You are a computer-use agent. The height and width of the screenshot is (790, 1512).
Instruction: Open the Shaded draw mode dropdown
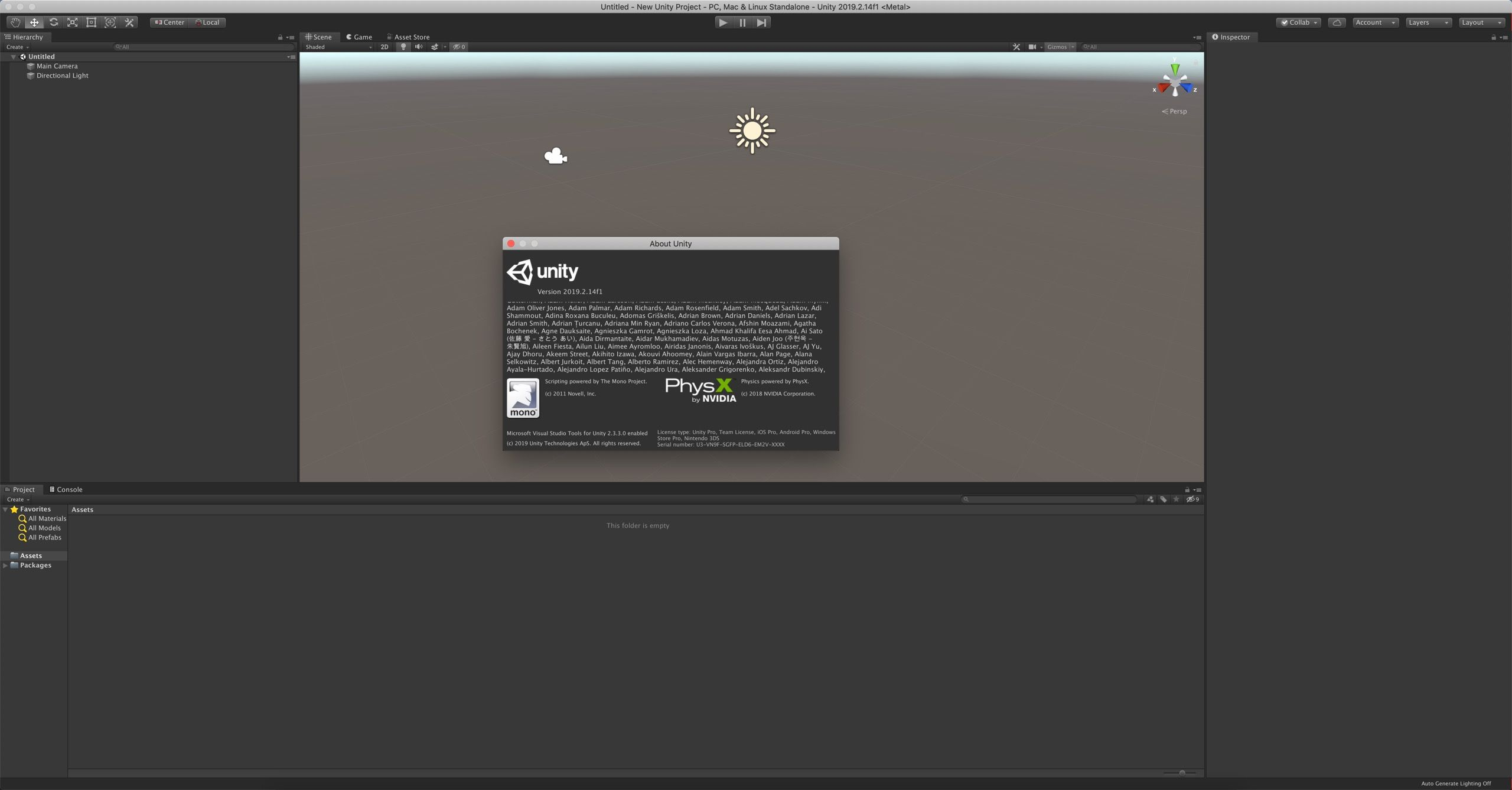pyautogui.click(x=338, y=47)
